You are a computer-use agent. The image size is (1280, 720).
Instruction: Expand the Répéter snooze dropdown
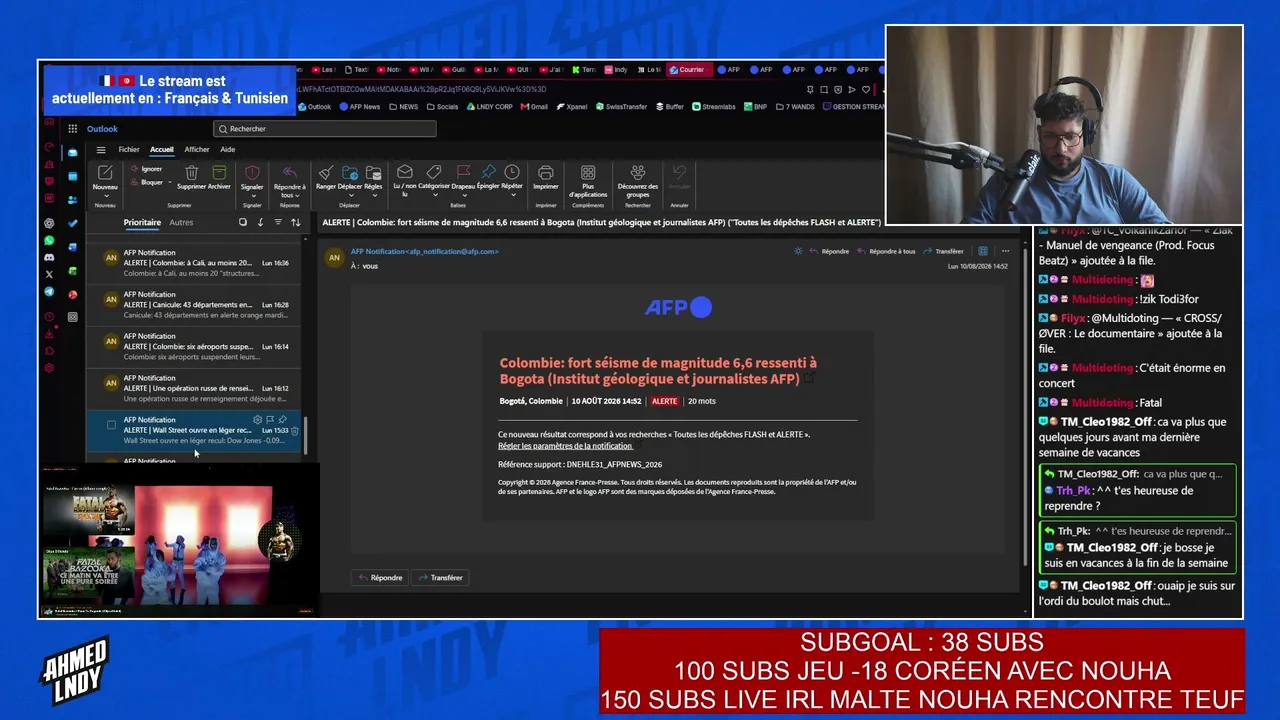click(x=512, y=196)
